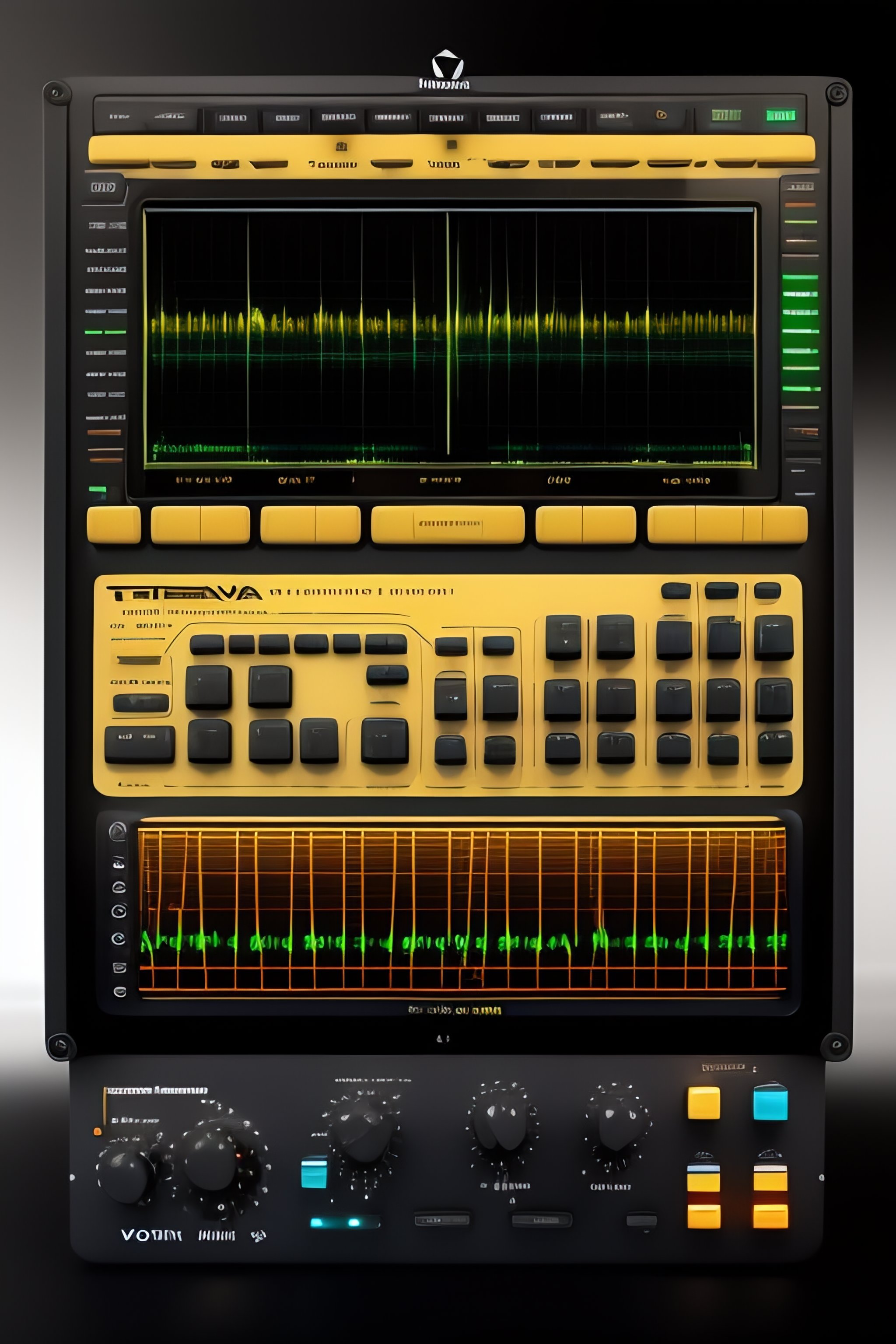896x1344 pixels.
Task: Toggle the cyan button left of the third knob
Action: tap(314, 1172)
